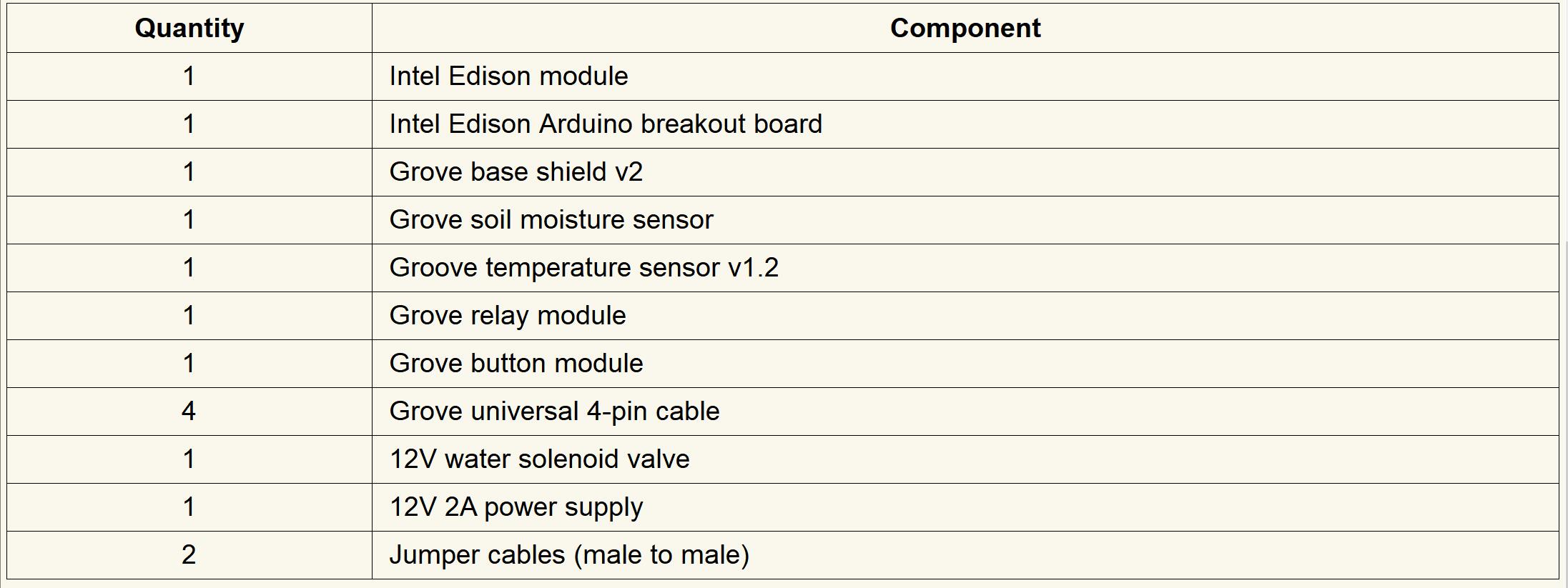Click the Grove soil moisture sensor text
The height and width of the screenshot is (588, 1568).
551,219
